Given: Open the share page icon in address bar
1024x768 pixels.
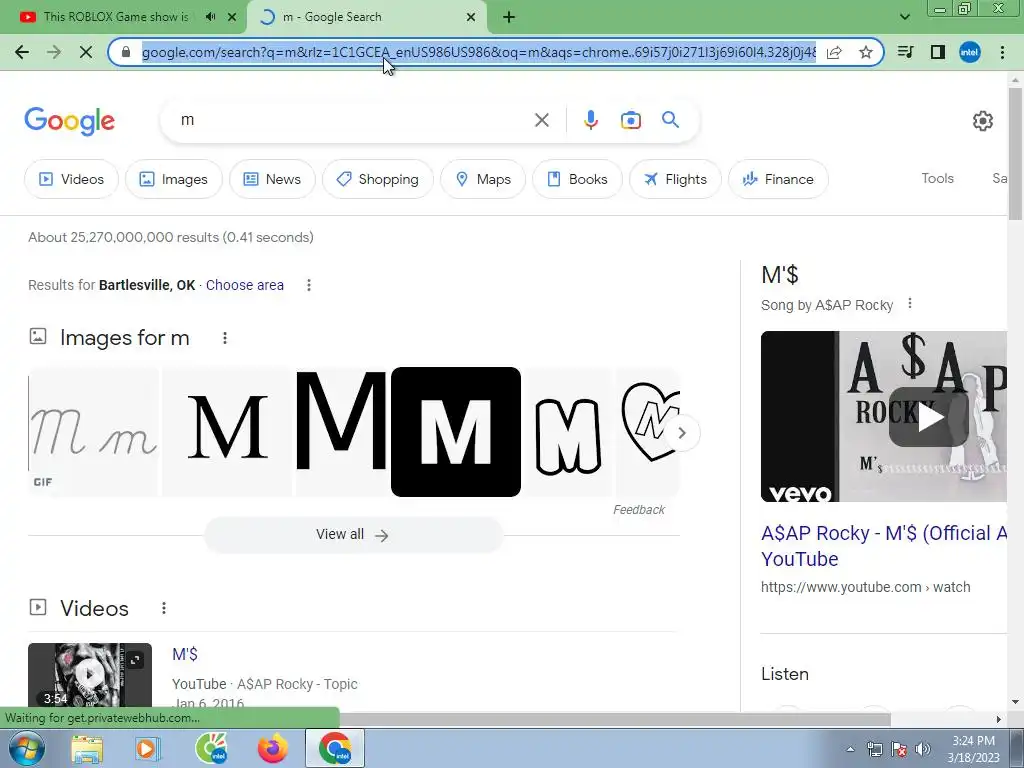Looking at the screenshot, I should [x=834, y=52].
